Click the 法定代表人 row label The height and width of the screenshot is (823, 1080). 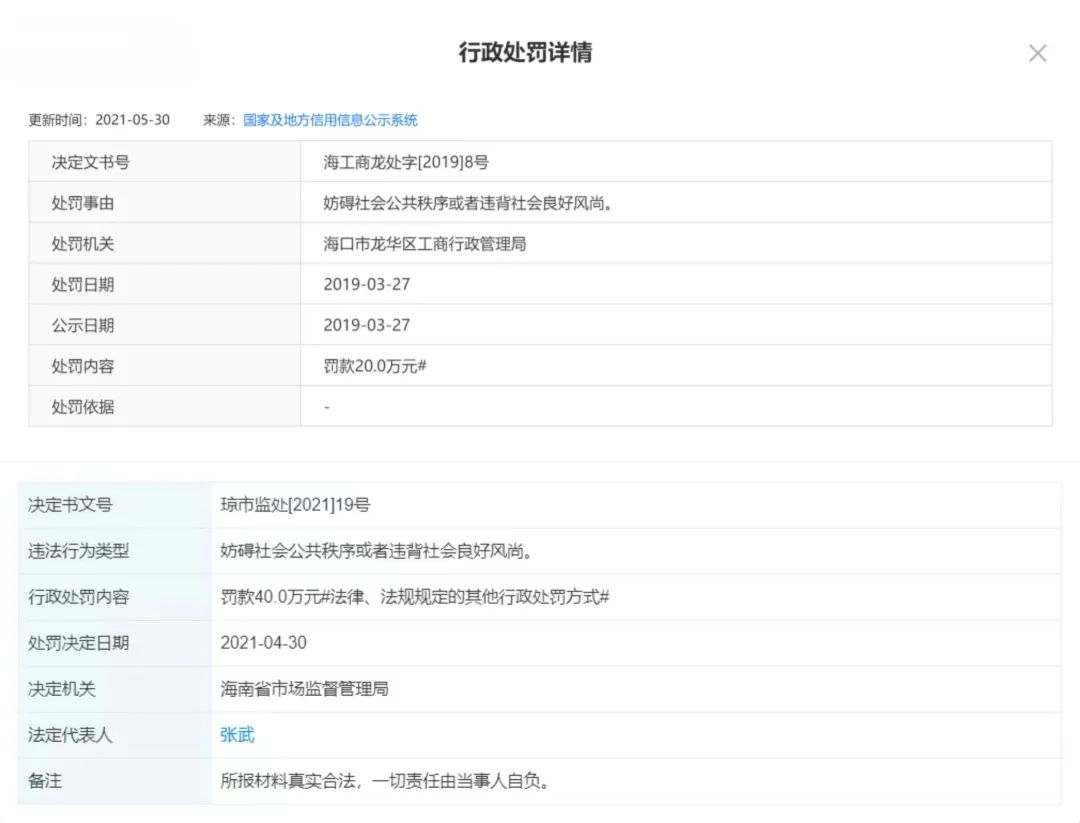(70, 735)
